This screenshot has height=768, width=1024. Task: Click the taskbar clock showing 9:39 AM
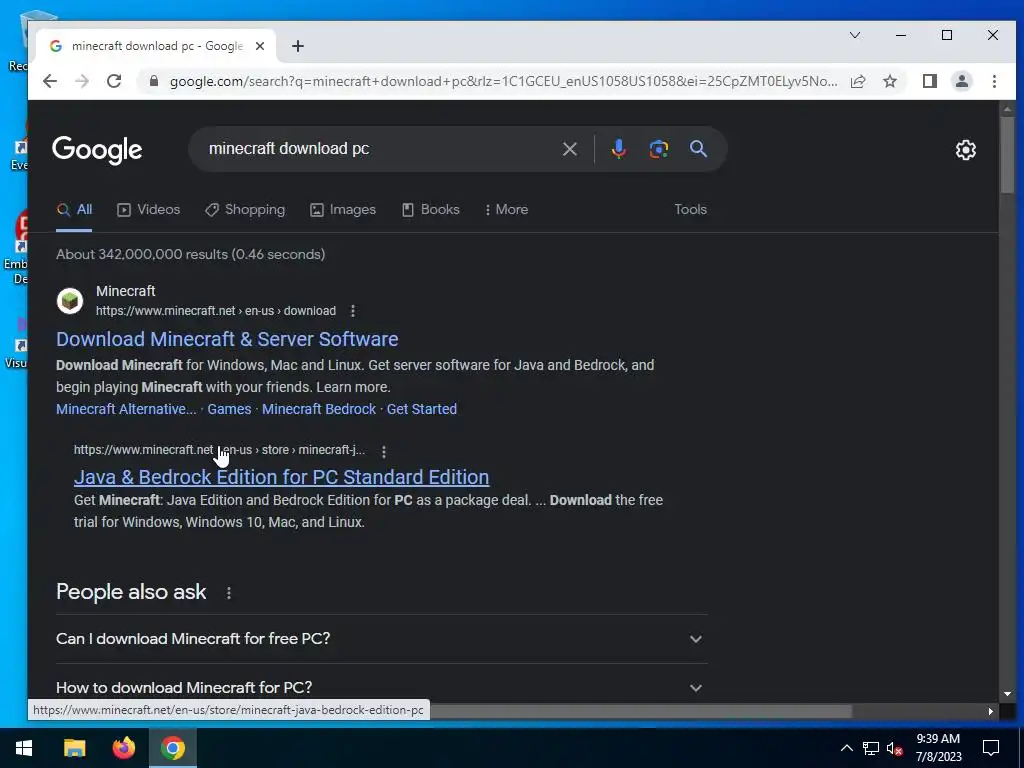[x=938, y=748]
